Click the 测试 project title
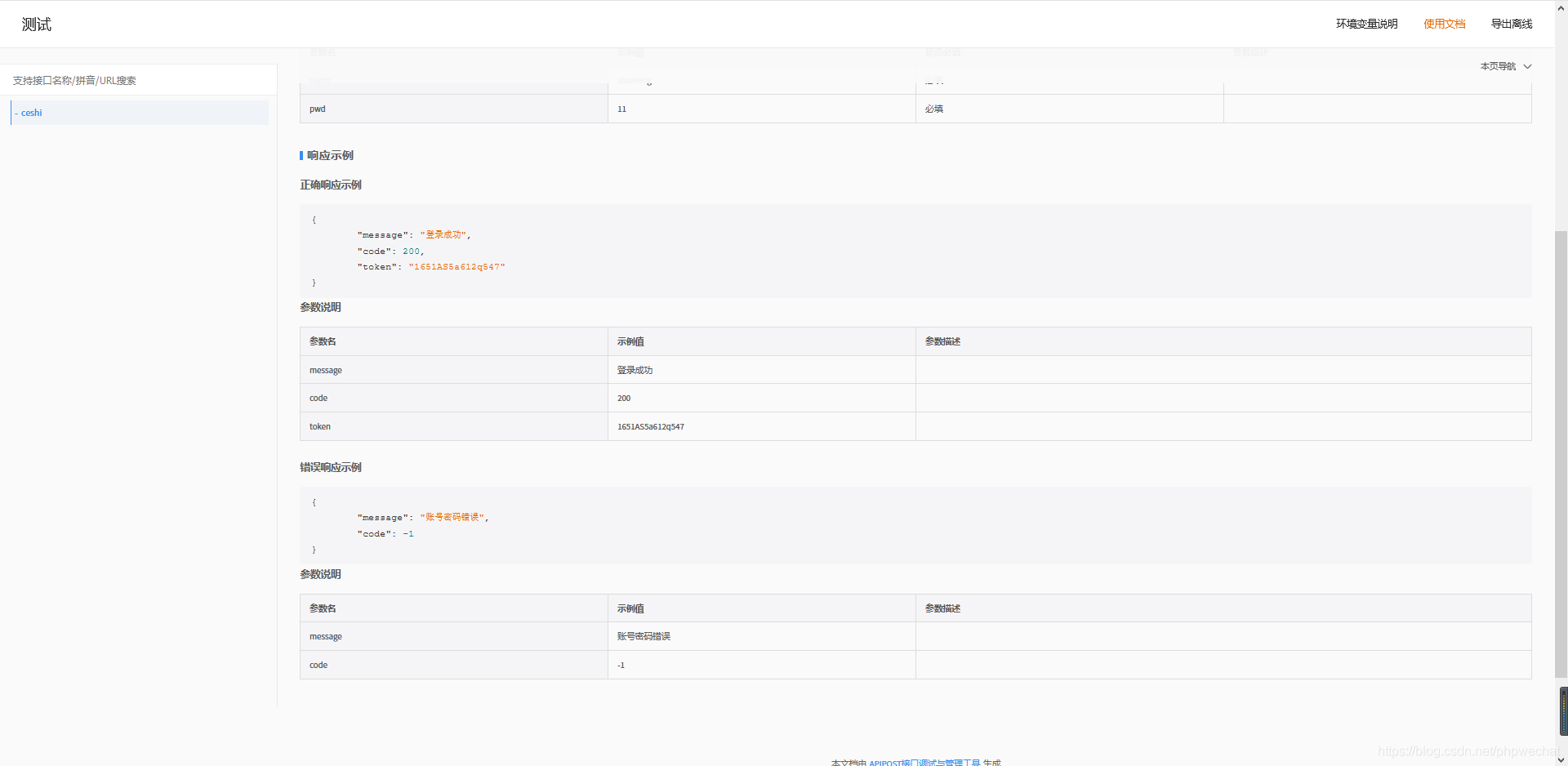The height and width of the screenshot is (766, 1568). tap(37, 24)
